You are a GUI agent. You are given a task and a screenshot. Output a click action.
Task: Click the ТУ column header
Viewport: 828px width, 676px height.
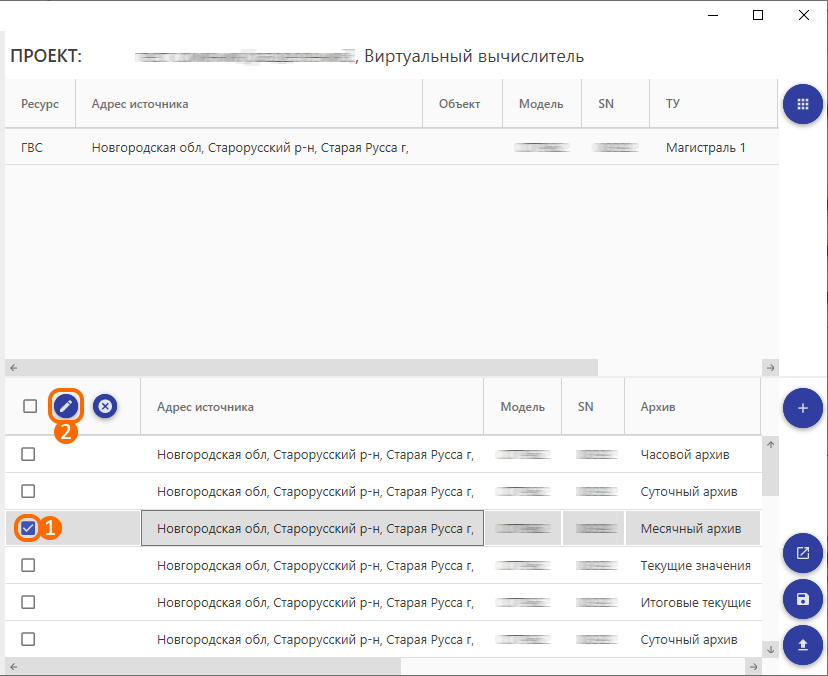pos(713,104)
